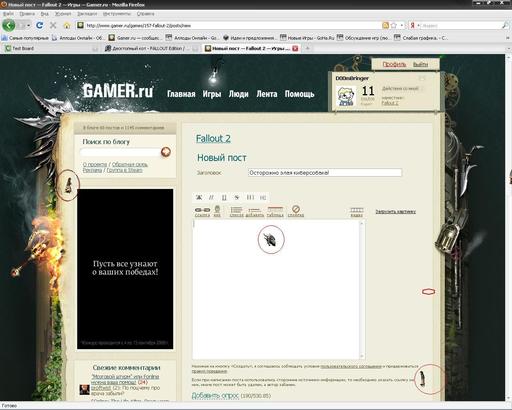
Task: Click the blog search input field
Action: click(x=120, y=152)
